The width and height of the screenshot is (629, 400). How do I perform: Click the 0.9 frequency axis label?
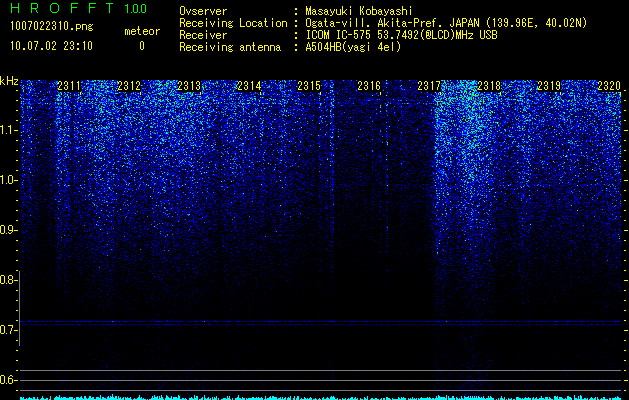[9, 230]
